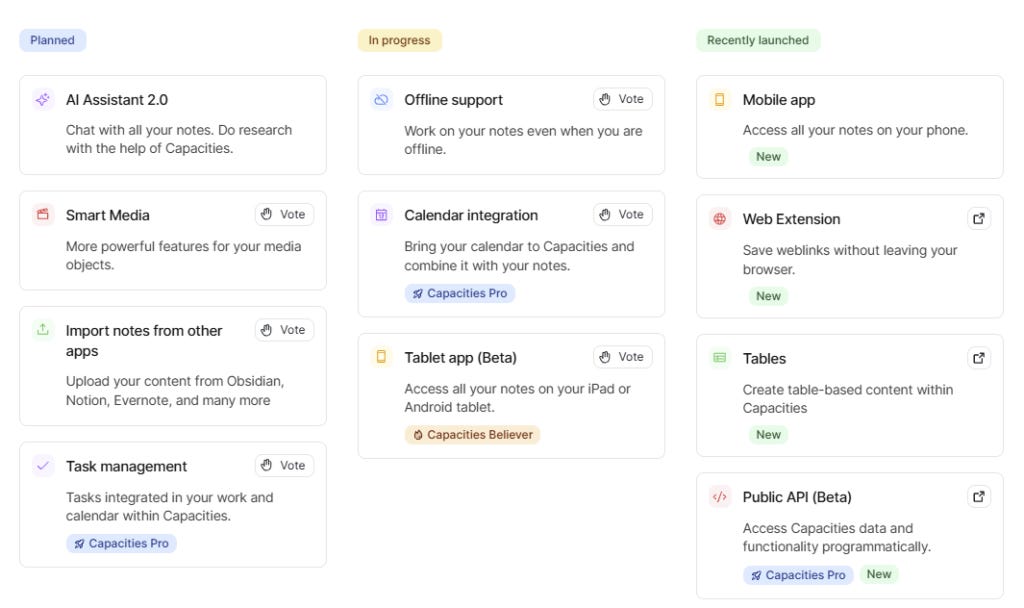The height and width of the screenshot is (608, 1024).
Task: Select the Planned status label
Action: (x=52, y=40)
